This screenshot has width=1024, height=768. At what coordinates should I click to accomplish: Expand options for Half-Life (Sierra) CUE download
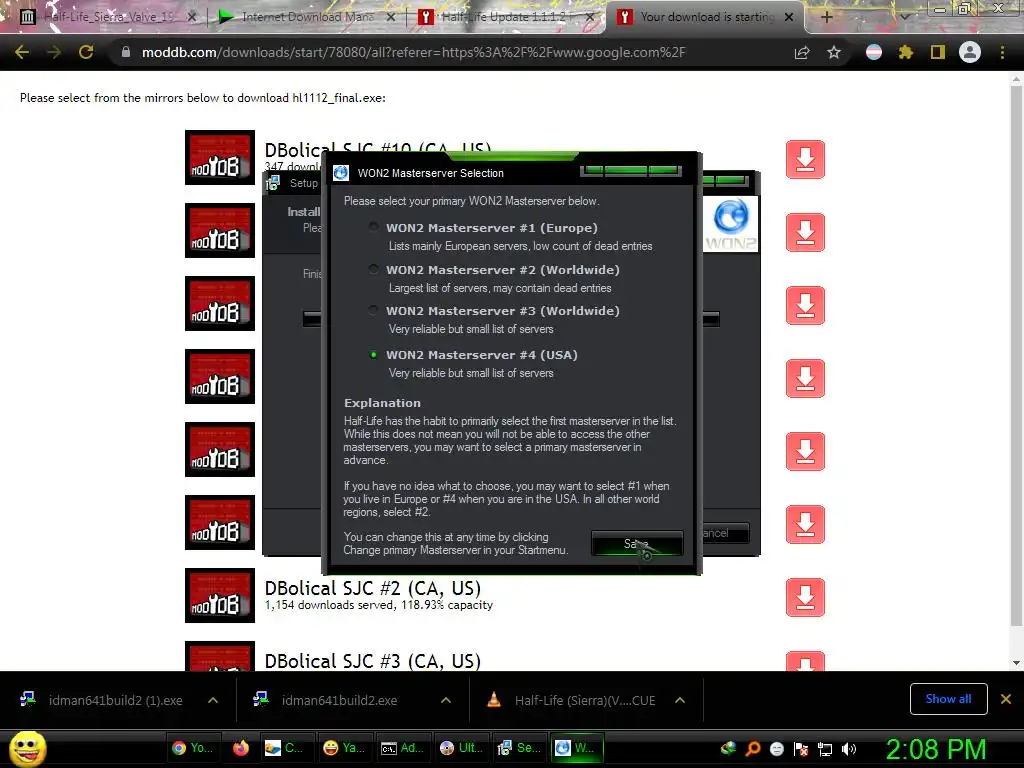(x=680, y=700)
